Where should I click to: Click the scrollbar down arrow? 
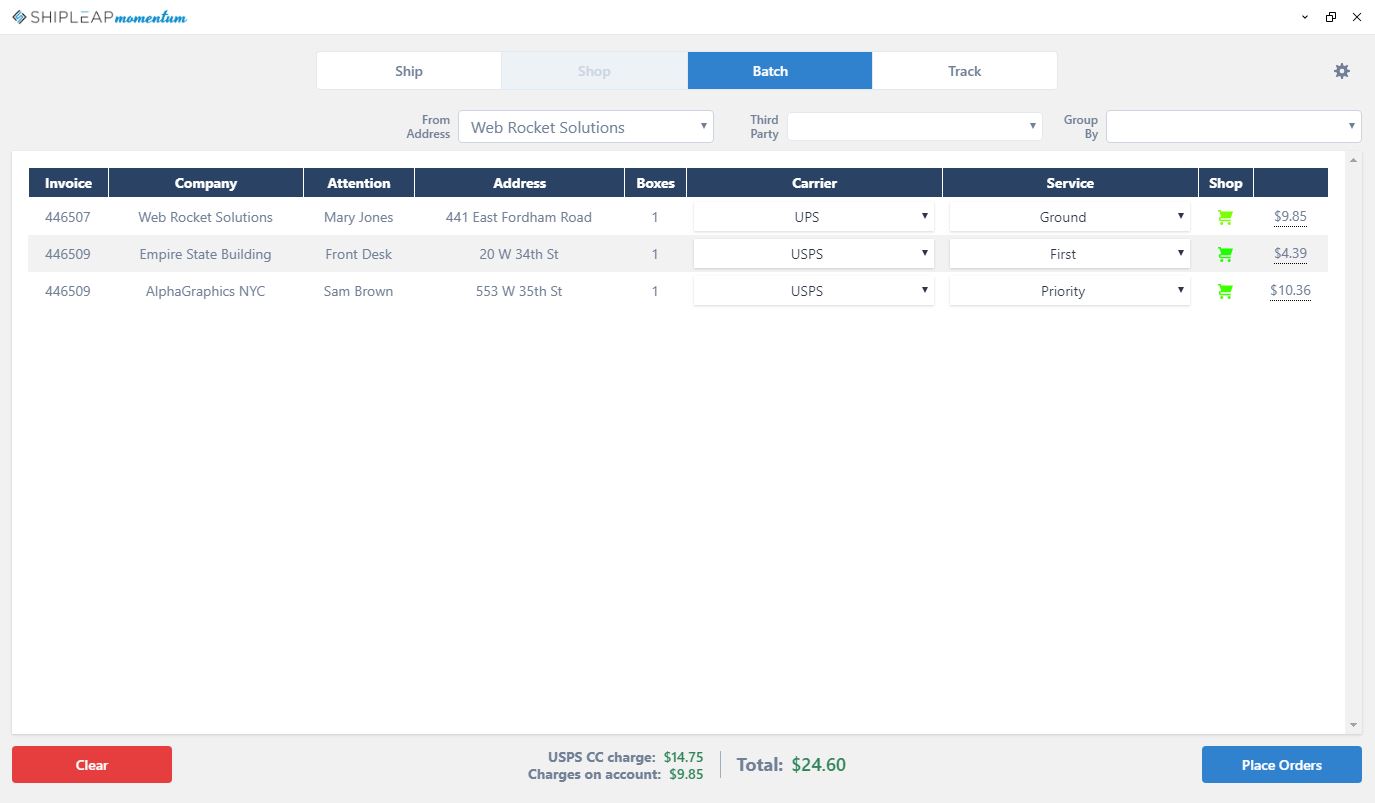[1354, 726]
